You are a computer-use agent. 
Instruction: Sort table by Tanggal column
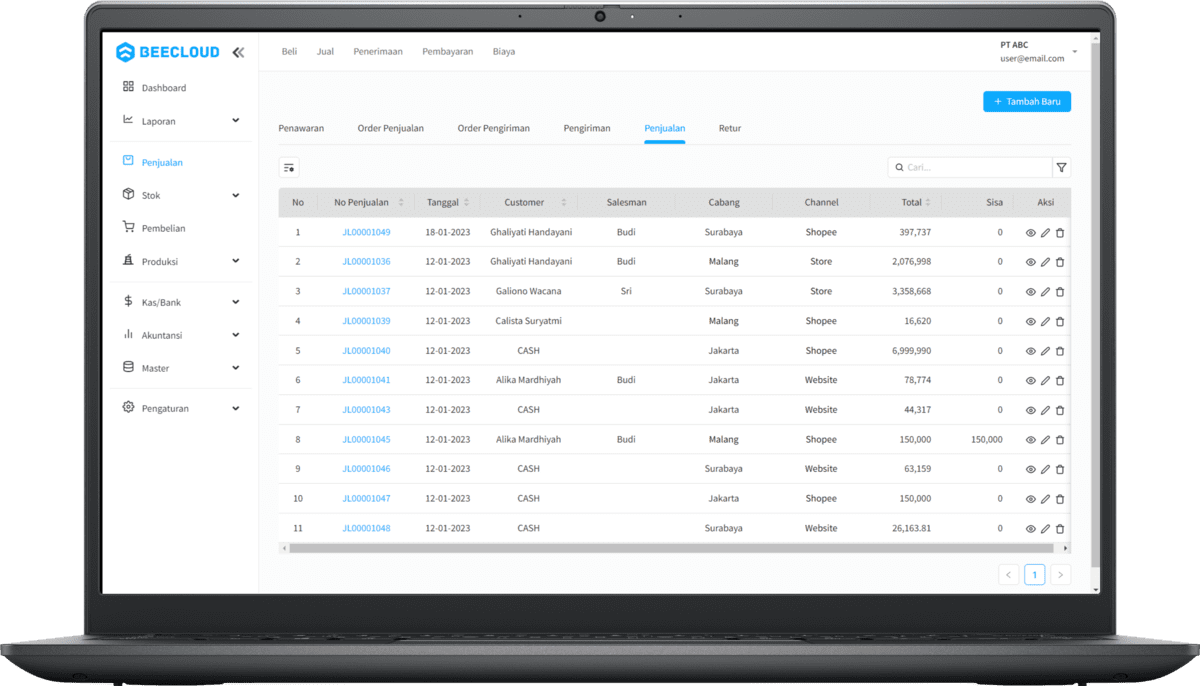(x=466, y=203)
